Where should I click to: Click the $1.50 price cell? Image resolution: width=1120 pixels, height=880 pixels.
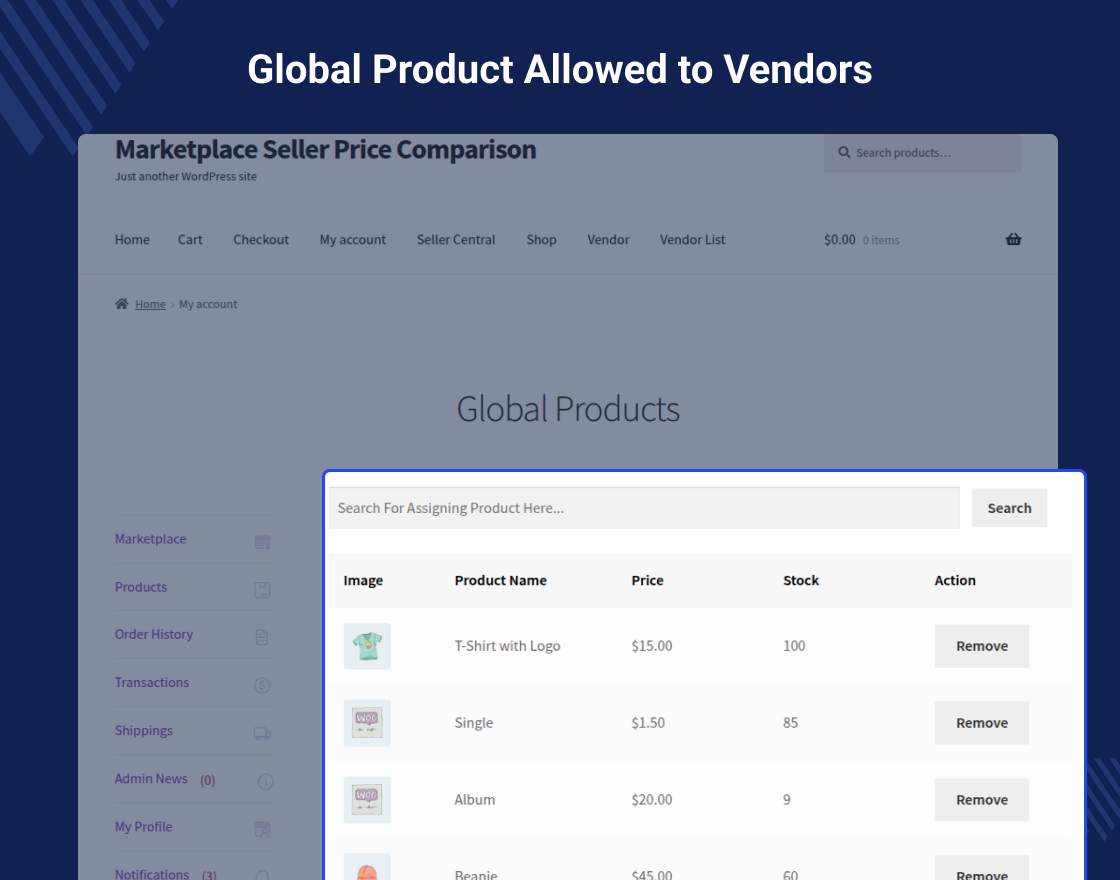pyautogui.click(x=648, y=723)
